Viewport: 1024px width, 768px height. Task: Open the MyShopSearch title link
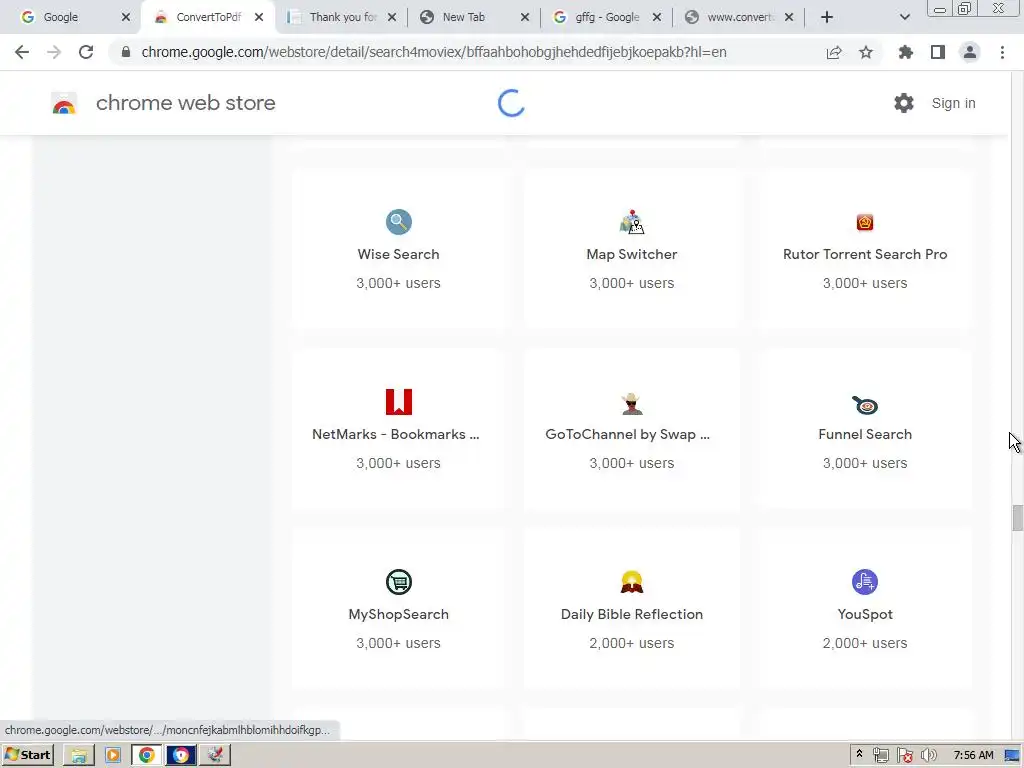pos(398,615)
